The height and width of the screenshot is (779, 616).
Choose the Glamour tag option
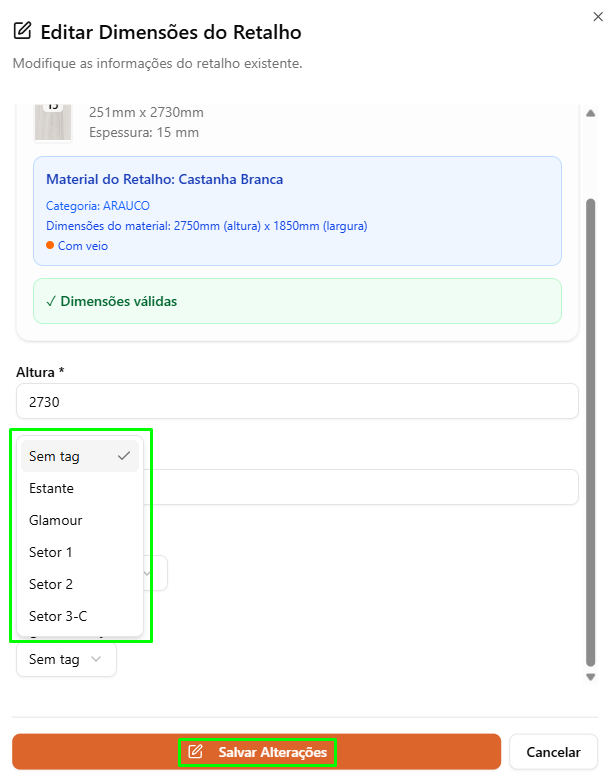point(79,520)
